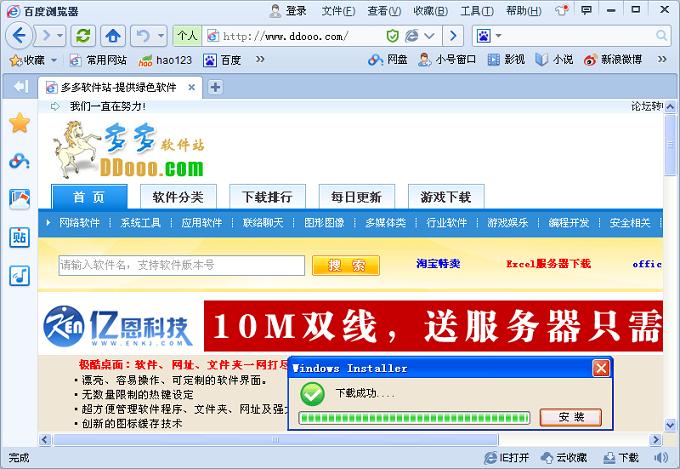This screenshot has height=469, width=680.
Task: Open the 淘宝特卖 link
Action: point(438,263)
